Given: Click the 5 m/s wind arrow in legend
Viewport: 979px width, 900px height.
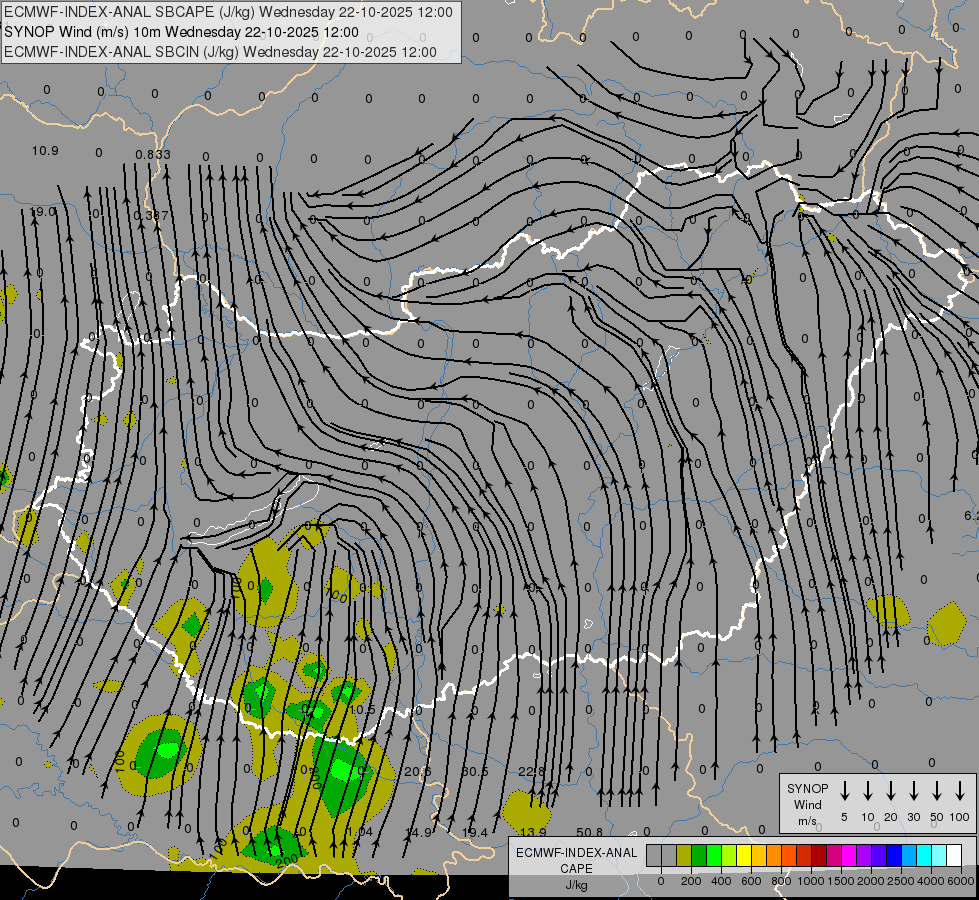Looking at the screenshot, I should (844, 791).
